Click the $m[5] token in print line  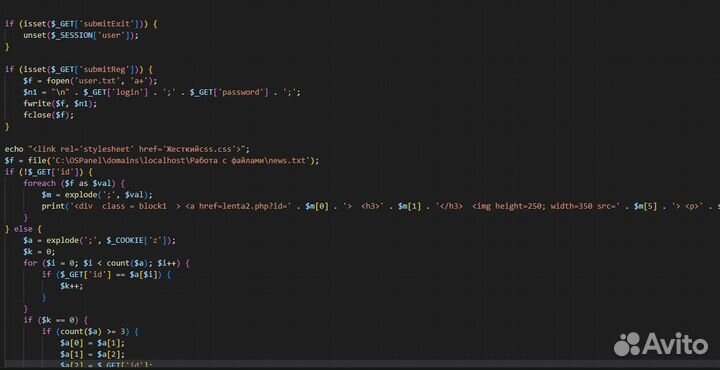pos(646,206)
